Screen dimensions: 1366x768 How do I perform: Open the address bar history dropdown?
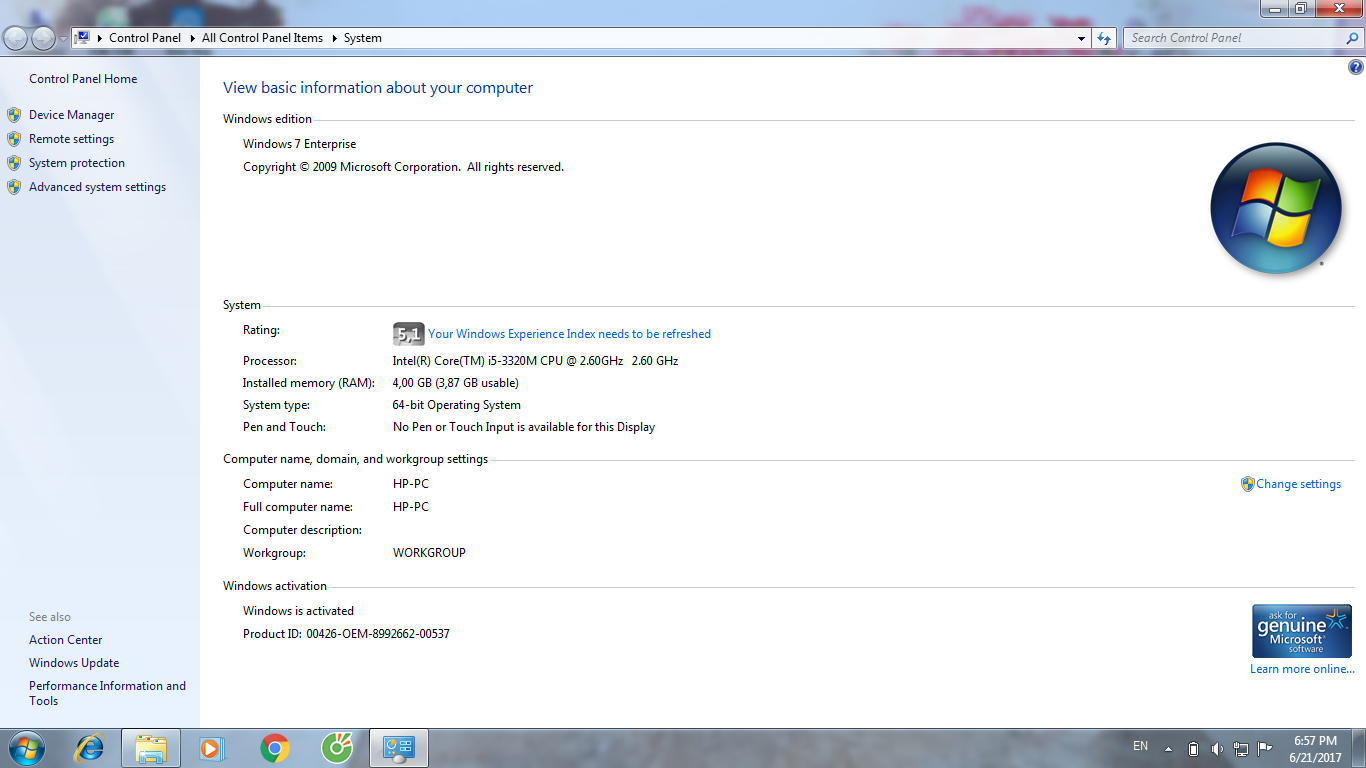1081,38
